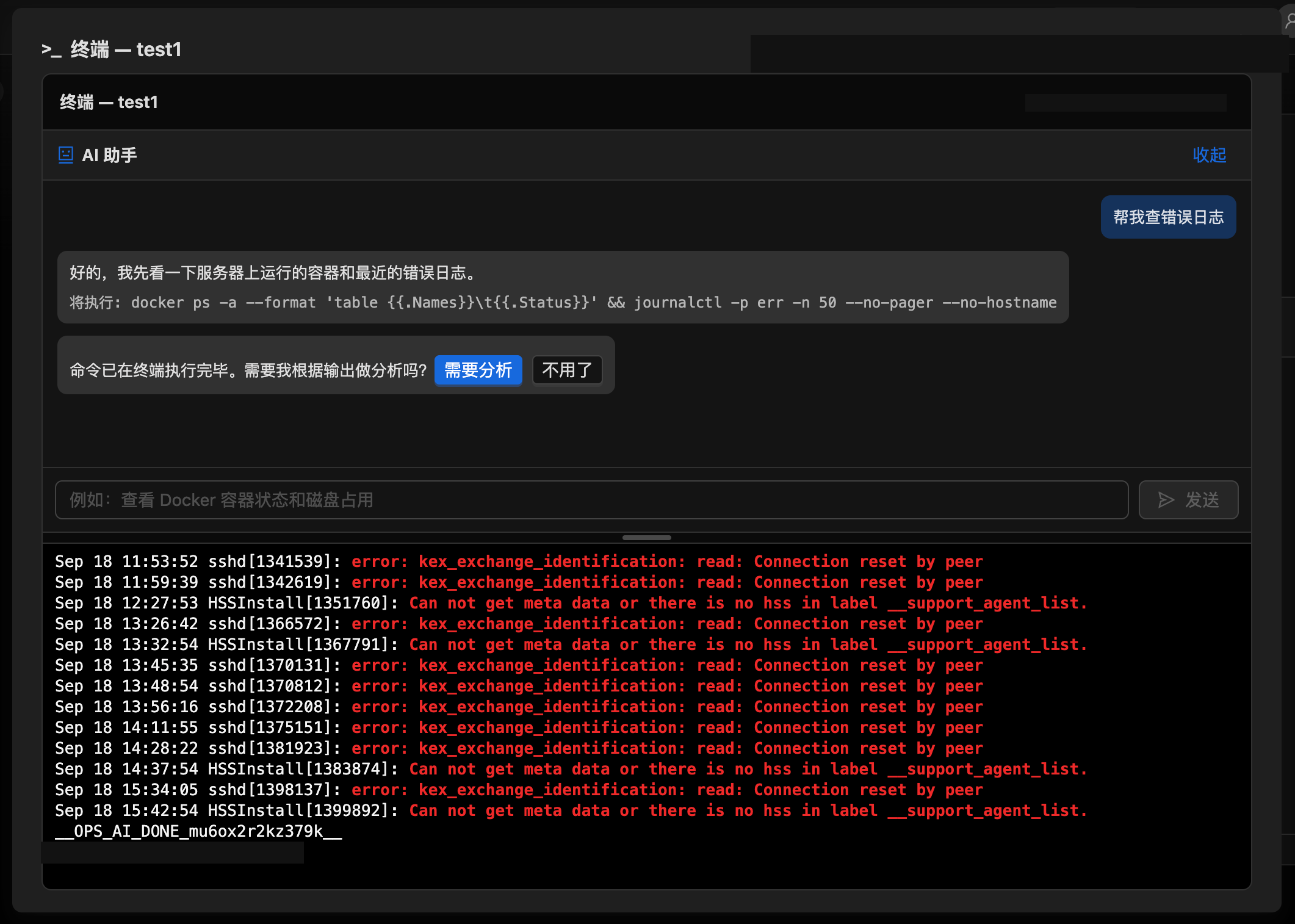Click the AI assistant robot icon
The width and height of the screenshot is (1295, 924).
(65, 155)
